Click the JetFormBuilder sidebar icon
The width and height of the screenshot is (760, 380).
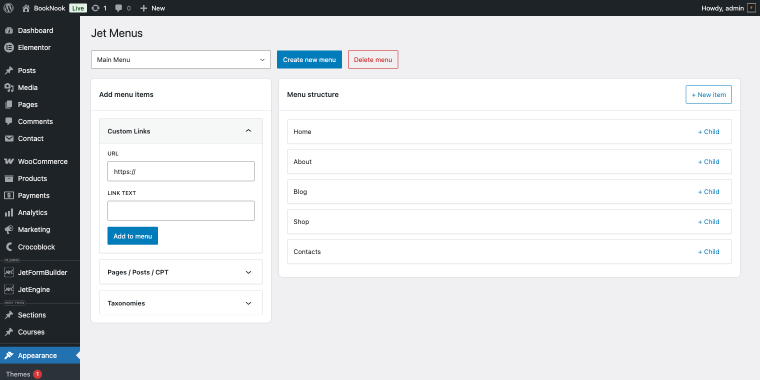pos(9,272)
